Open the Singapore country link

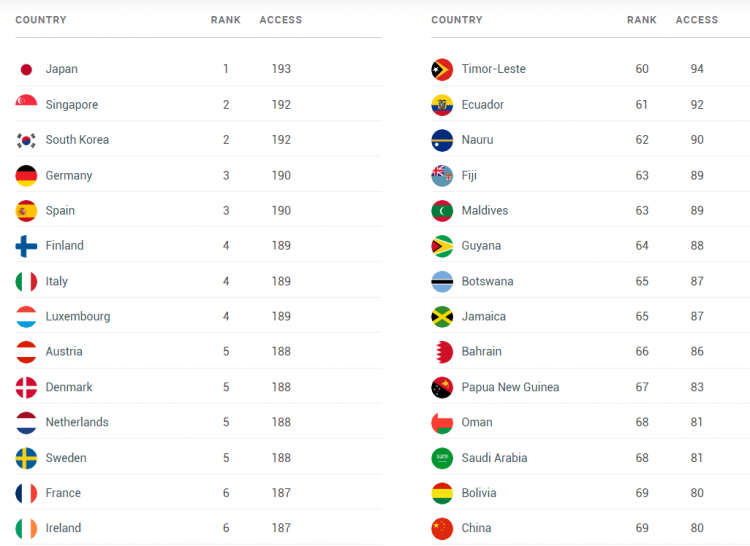point(72,105)
